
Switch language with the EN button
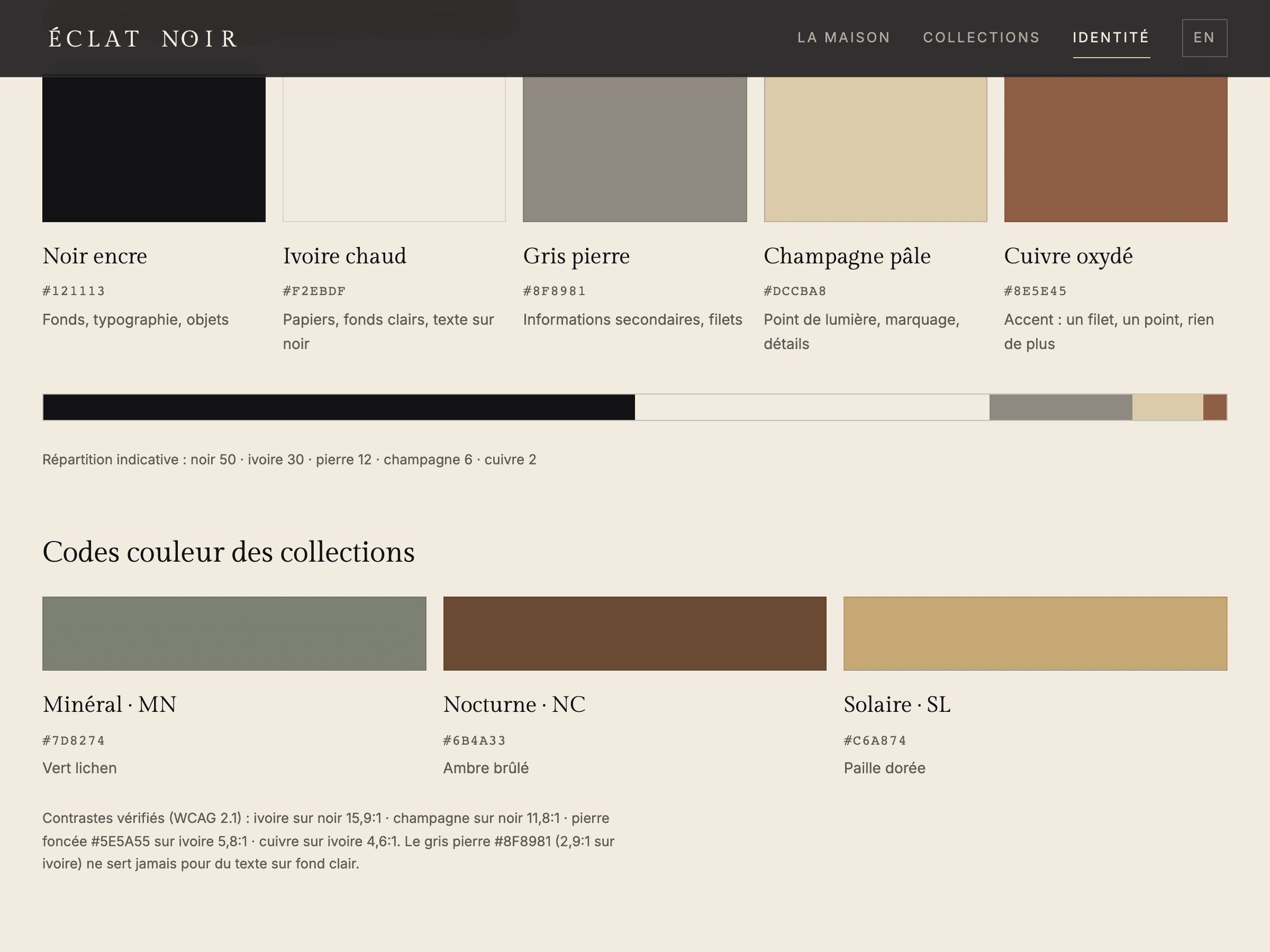[x=1204, y=38]
